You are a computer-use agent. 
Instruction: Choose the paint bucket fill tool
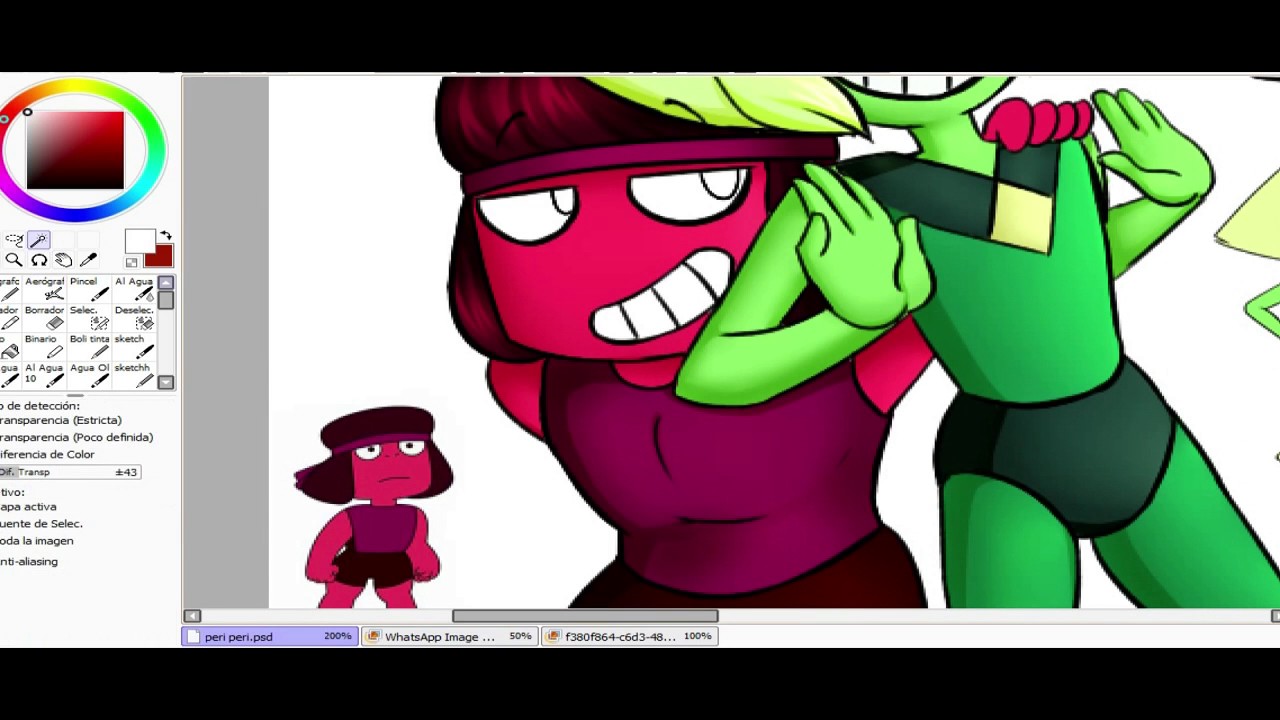[x=10, y=346]
